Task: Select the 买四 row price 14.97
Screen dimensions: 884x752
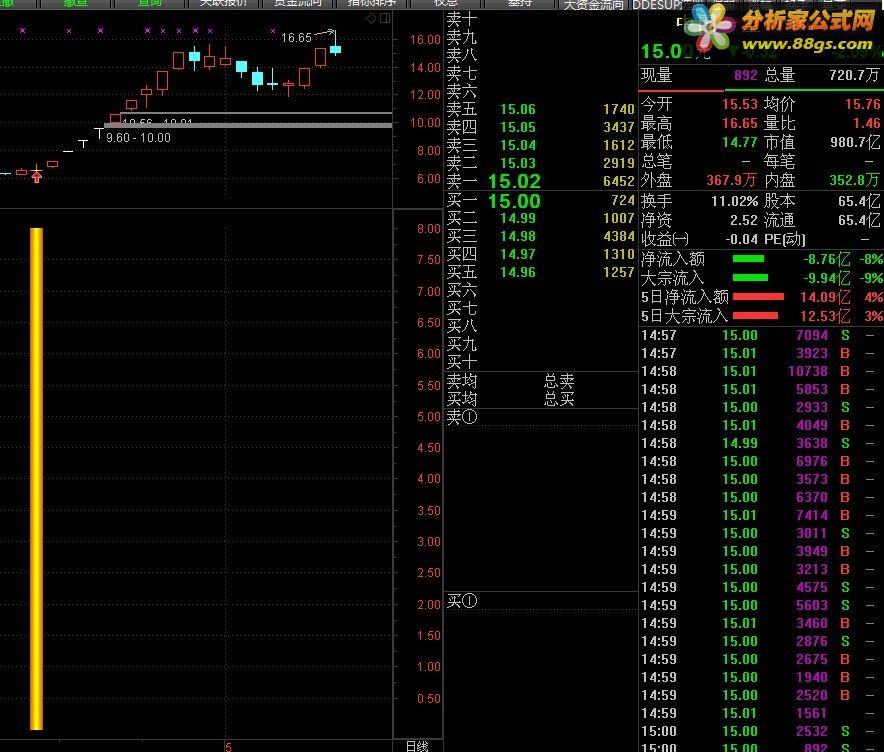Action: 518,254
